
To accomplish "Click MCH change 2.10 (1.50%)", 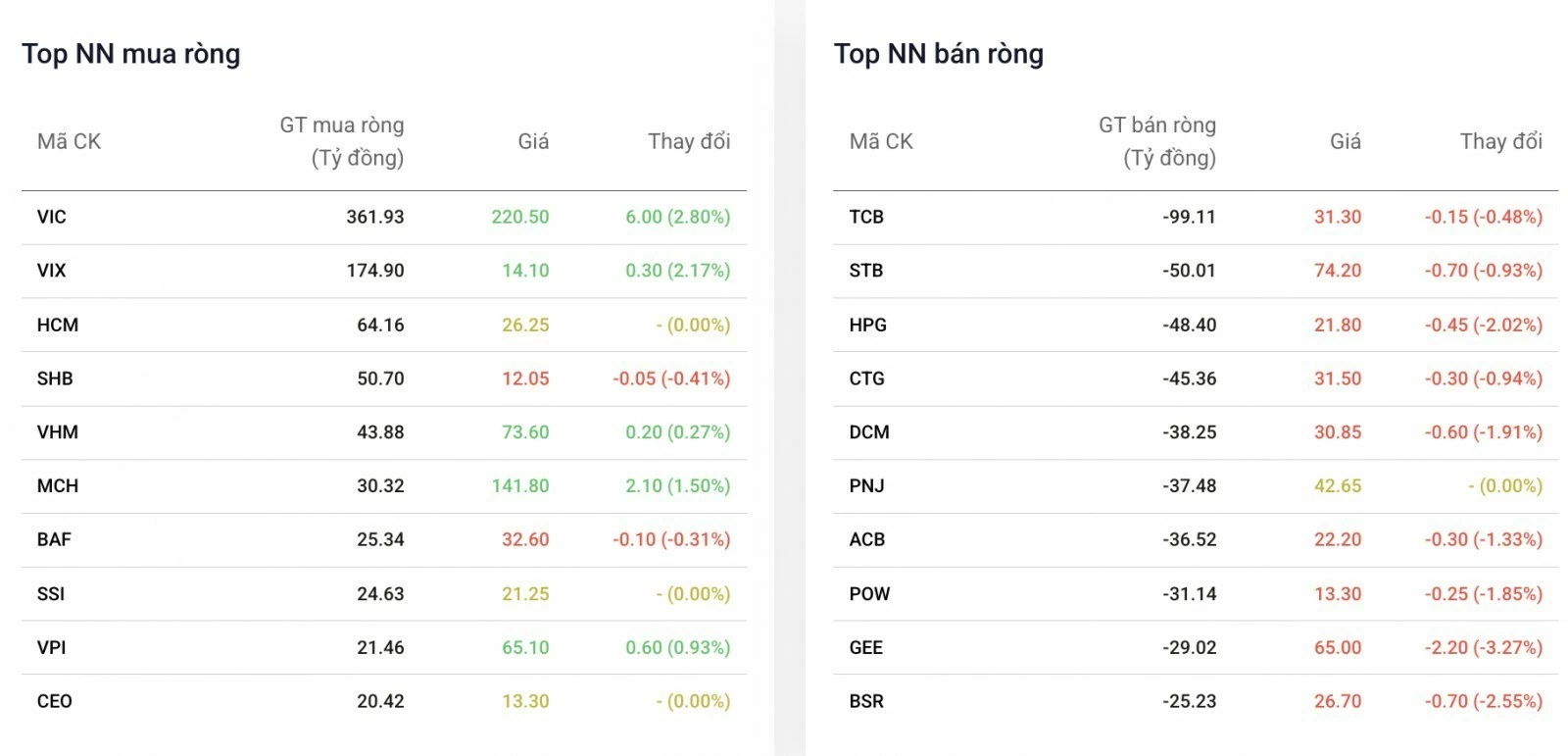I will [678, 486].
